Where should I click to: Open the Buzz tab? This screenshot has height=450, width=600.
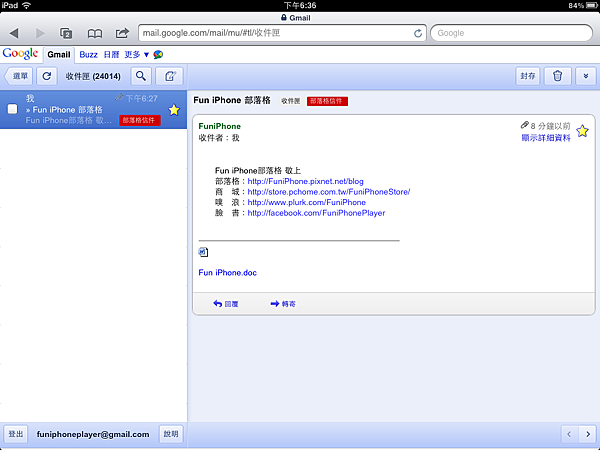88,55
